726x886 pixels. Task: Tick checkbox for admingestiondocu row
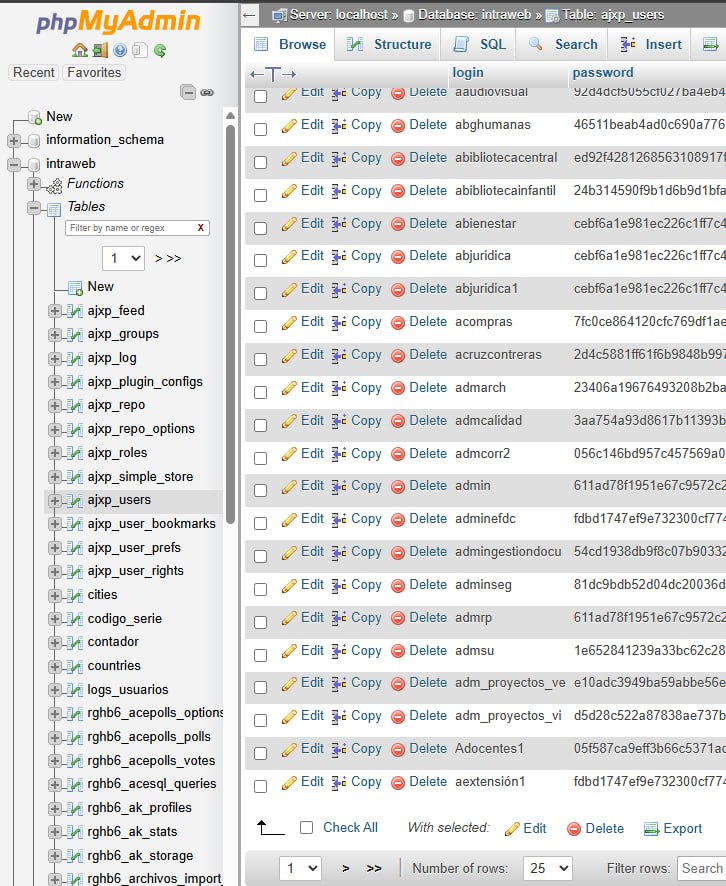(x=260, y=557)
